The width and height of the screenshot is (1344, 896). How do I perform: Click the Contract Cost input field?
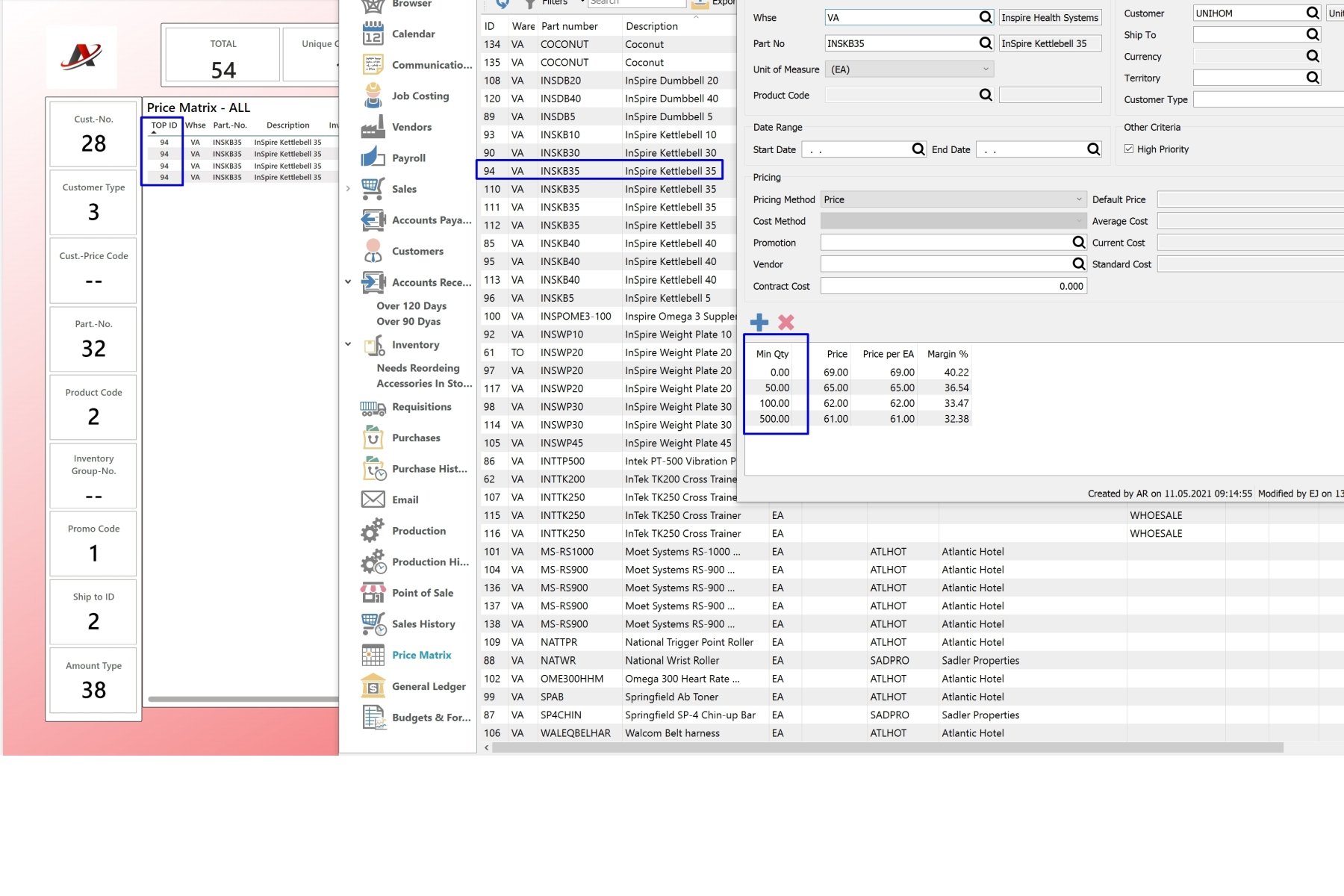pos(953,286)
